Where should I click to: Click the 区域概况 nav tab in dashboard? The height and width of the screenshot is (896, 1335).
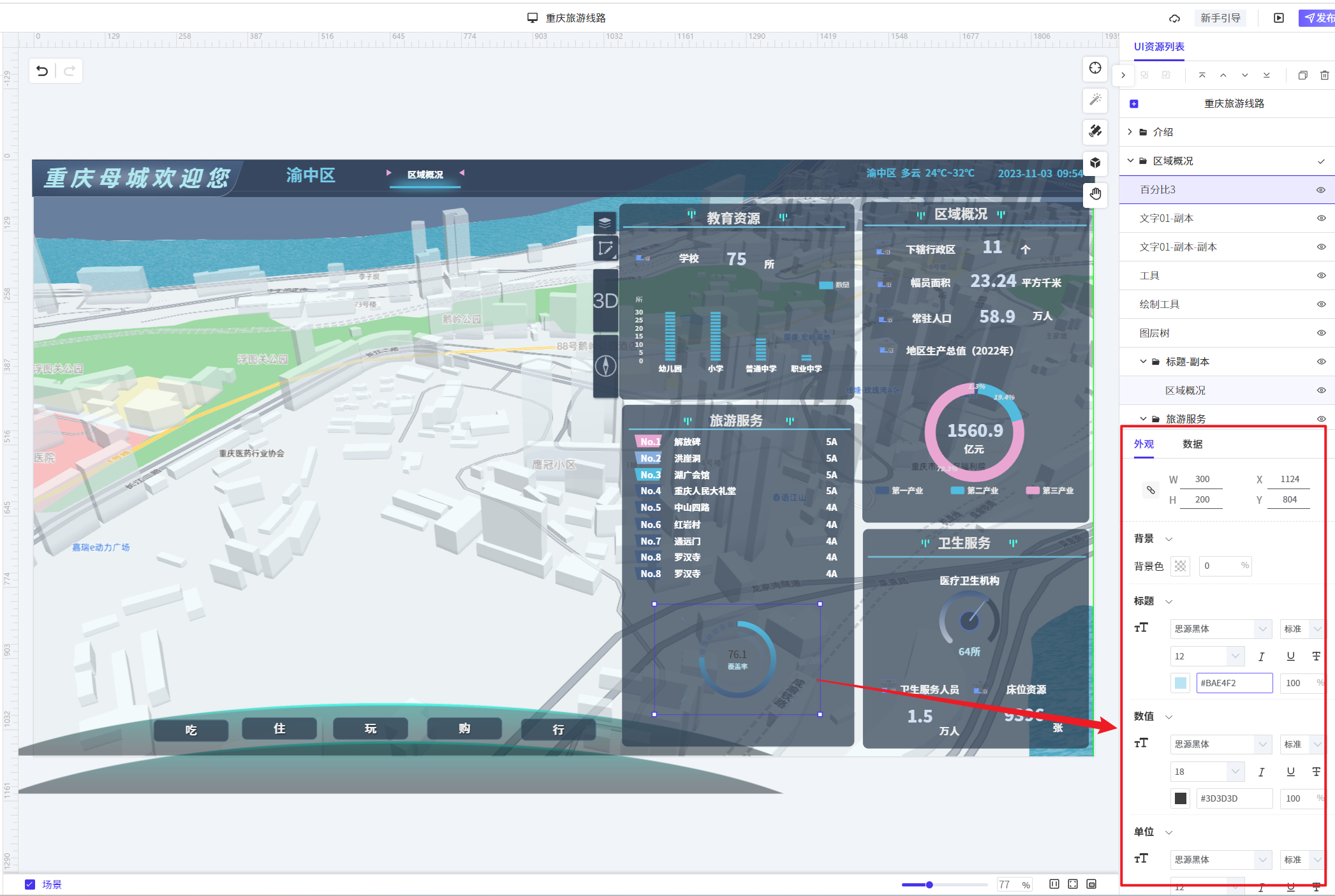(425, 175)
